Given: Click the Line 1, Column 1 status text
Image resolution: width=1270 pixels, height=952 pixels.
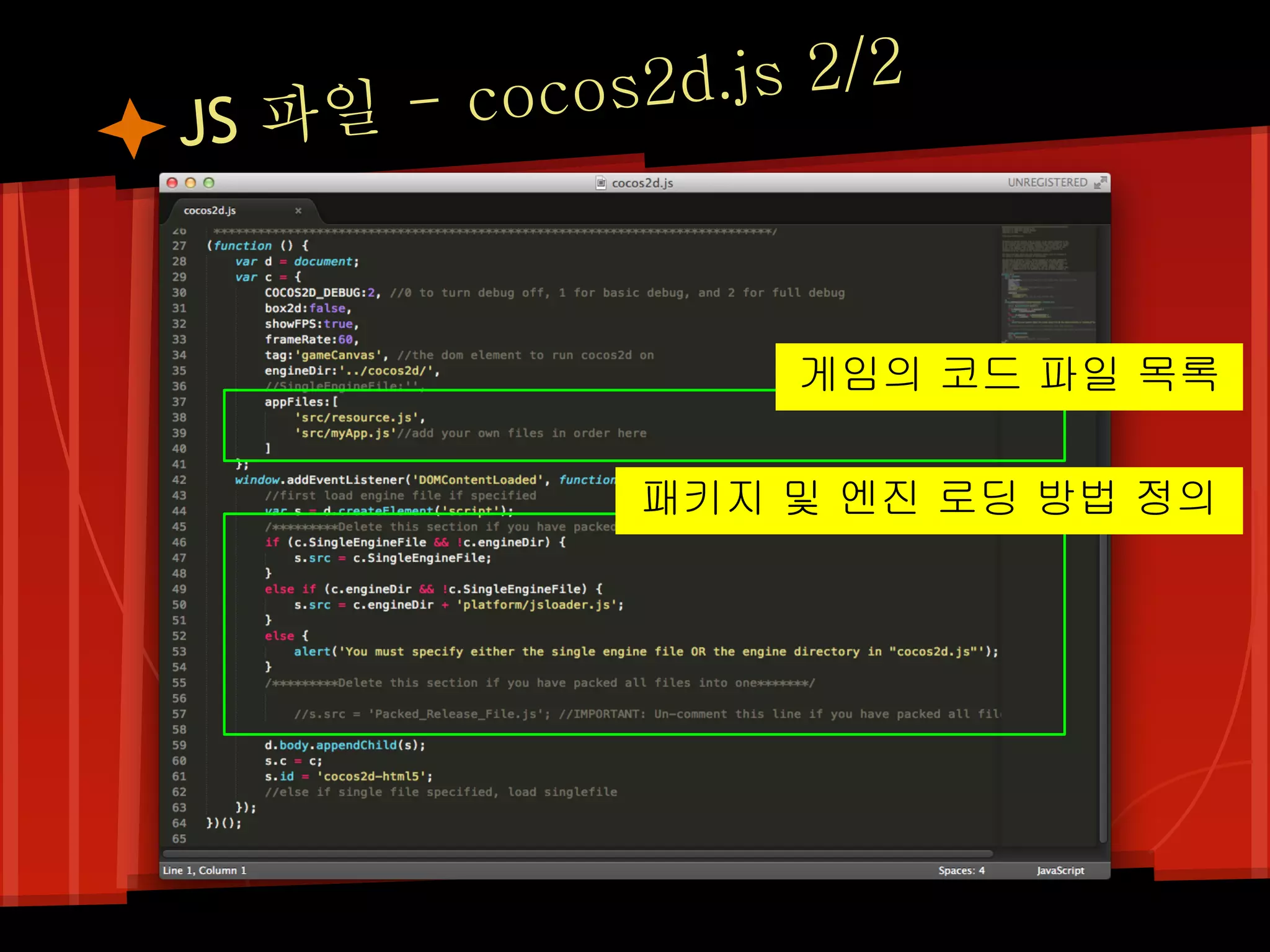Looking at the screenshot, I should tap(205, 870).
